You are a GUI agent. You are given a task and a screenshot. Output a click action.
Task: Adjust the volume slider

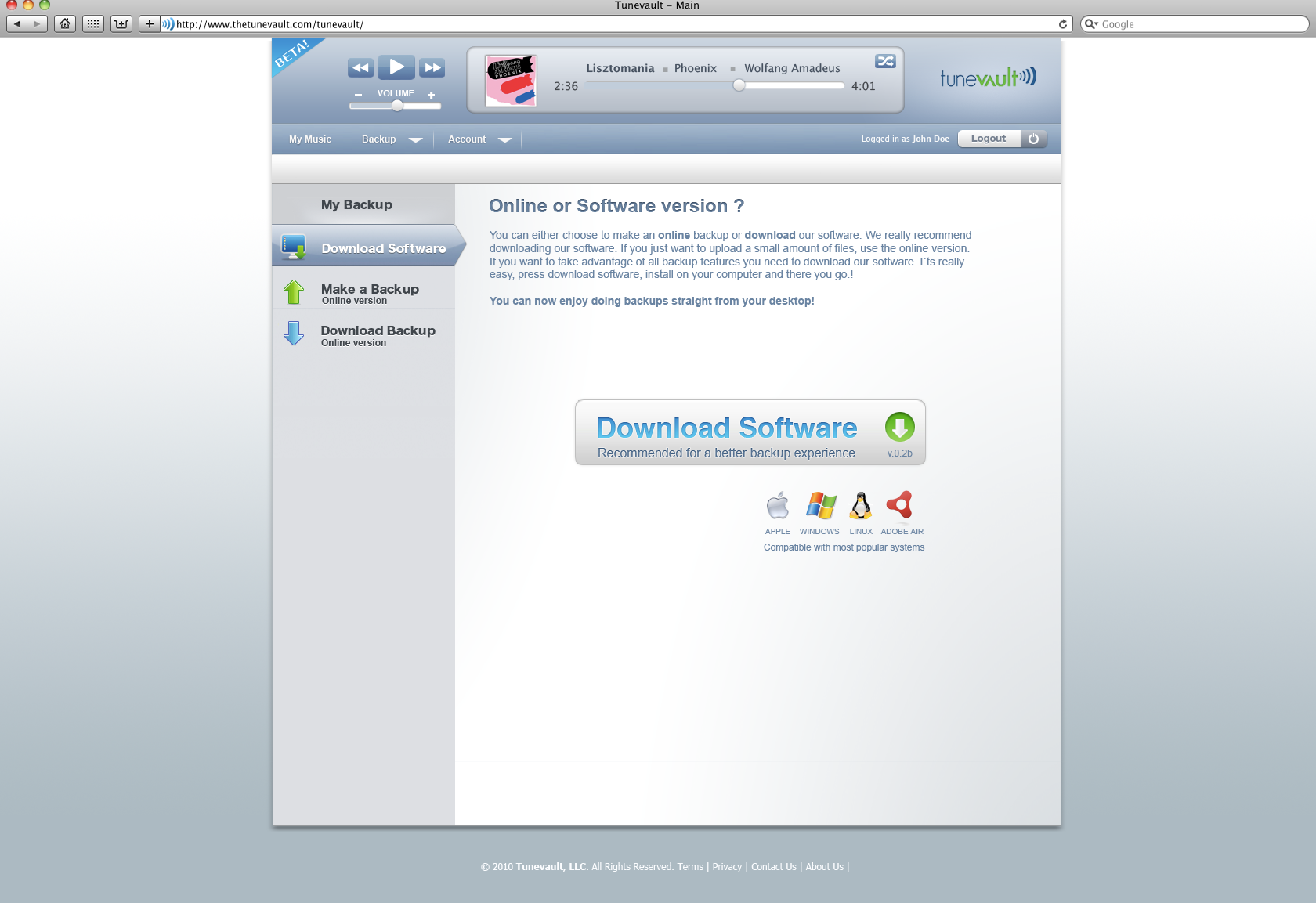coord(396,106)
